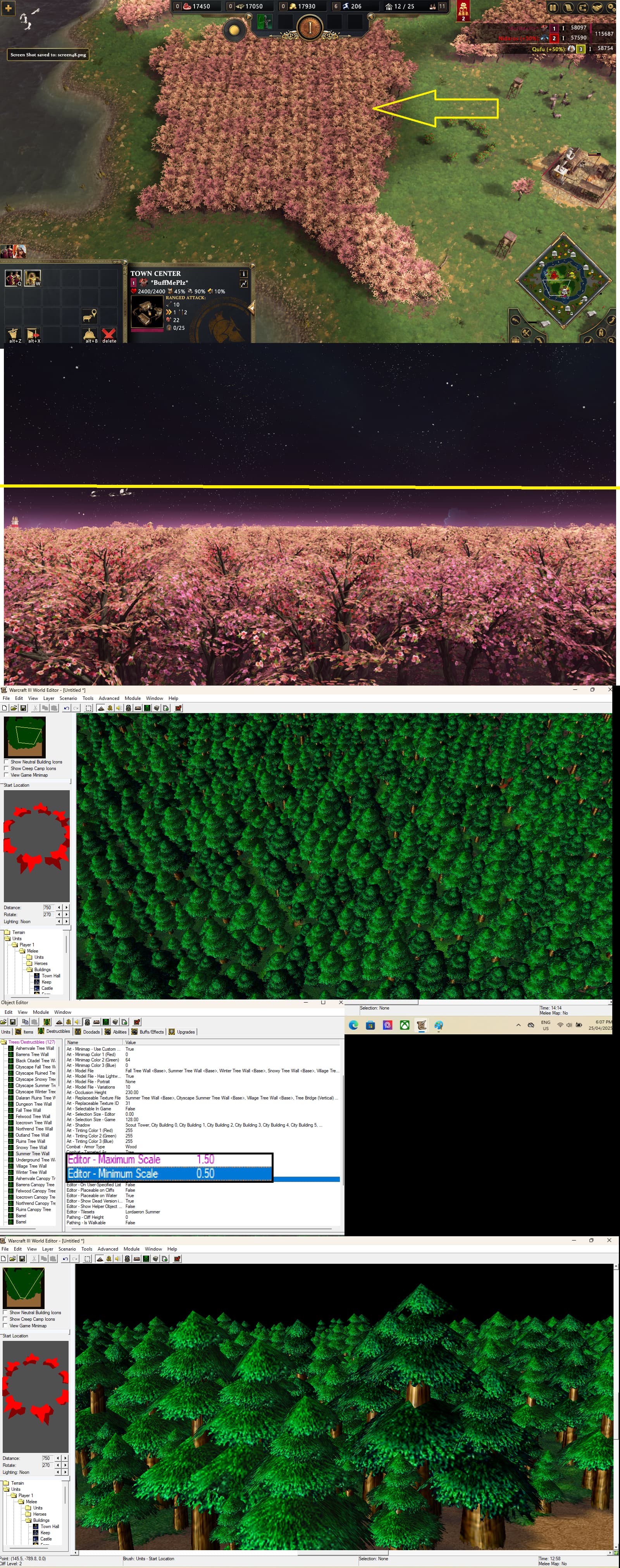Click the in-game diamond minimap
Viewport: 620px width, 1568px height.
[563, 281]
